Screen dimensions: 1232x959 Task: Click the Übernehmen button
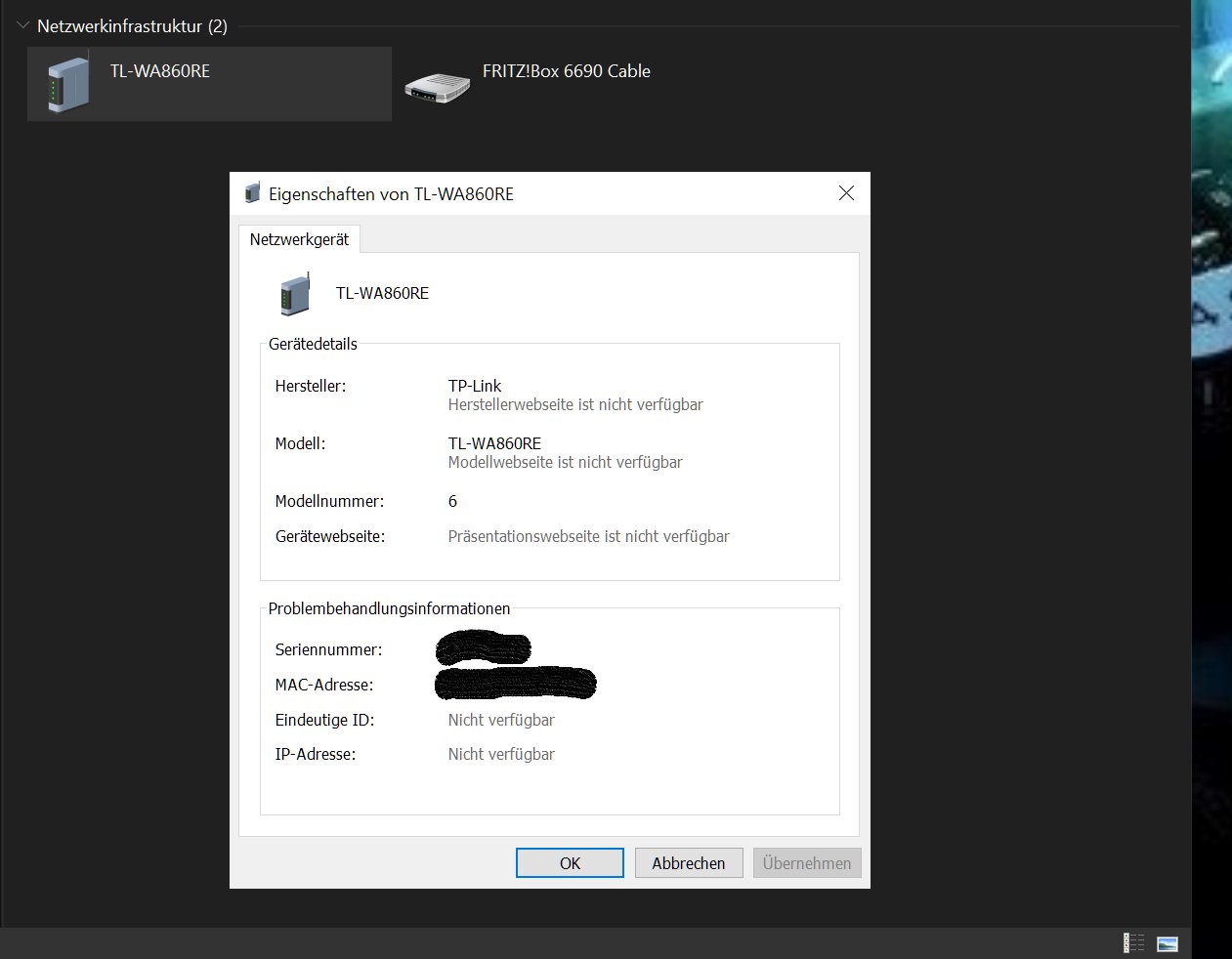coord(807,862)
